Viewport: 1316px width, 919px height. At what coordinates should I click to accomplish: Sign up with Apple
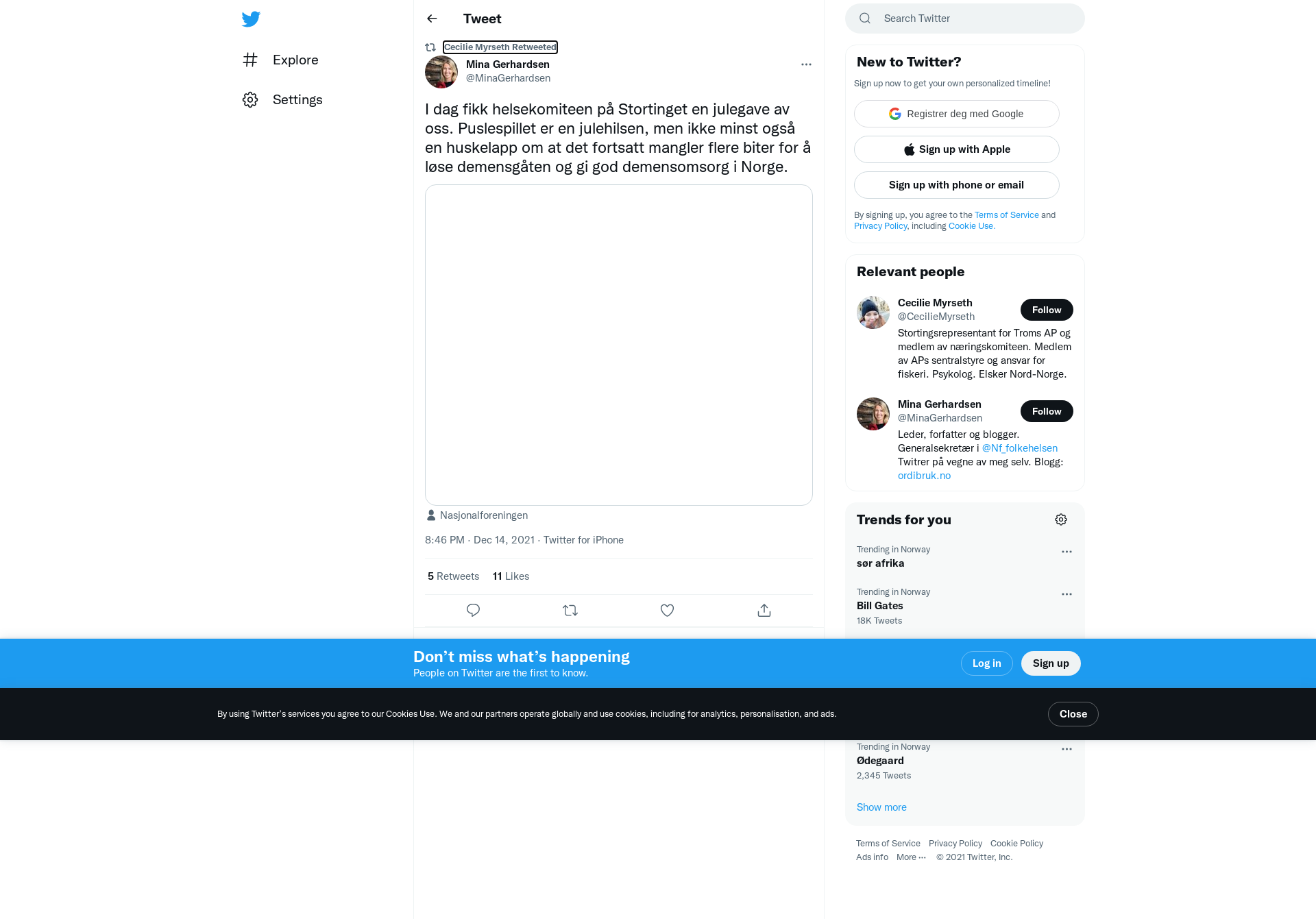(x=957, y=150)
